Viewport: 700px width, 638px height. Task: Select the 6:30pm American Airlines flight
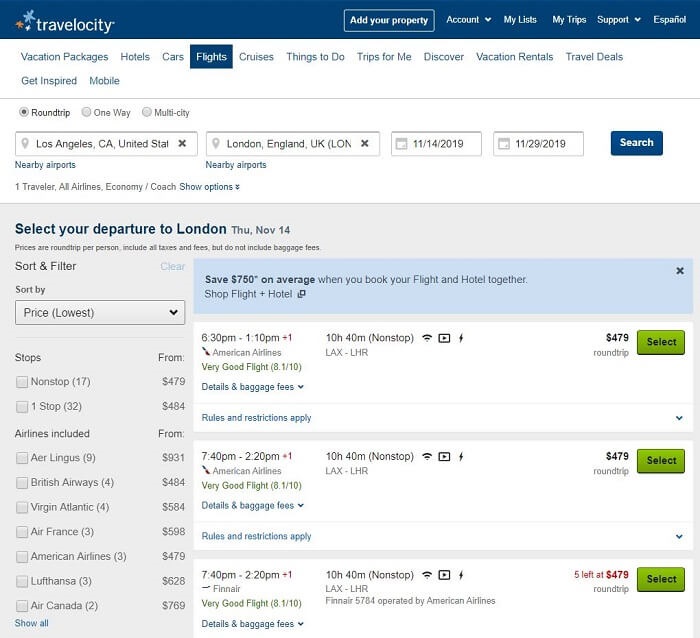(x=661, y=342)
